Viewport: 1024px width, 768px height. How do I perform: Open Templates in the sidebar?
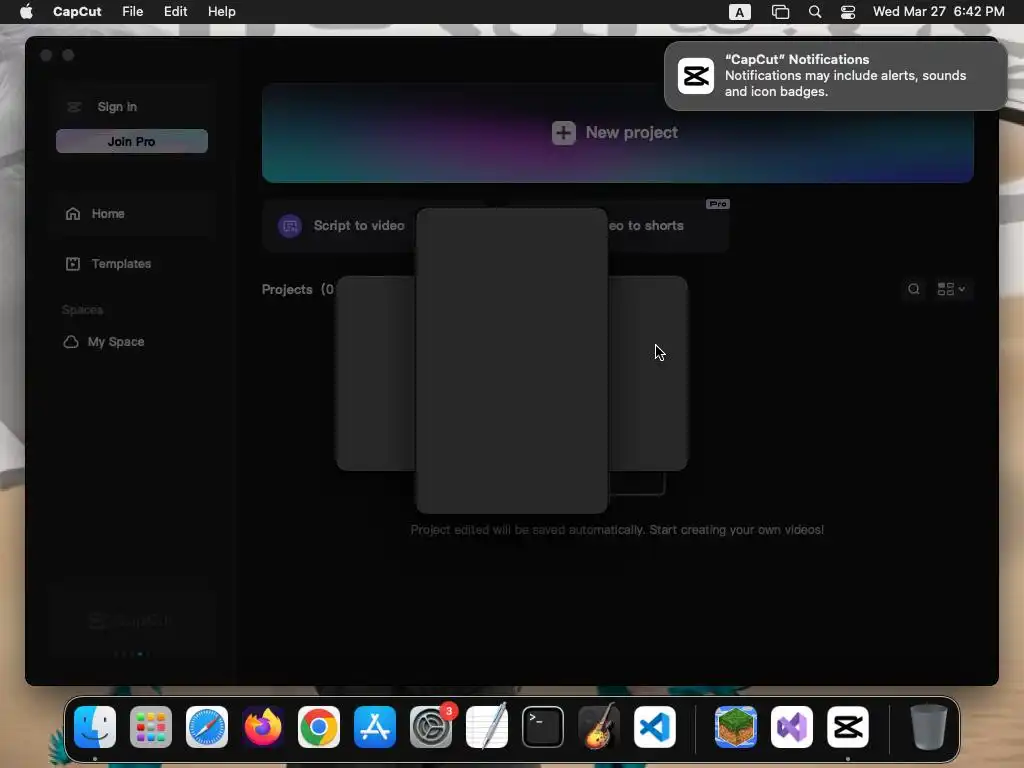(x=121, y=264)
